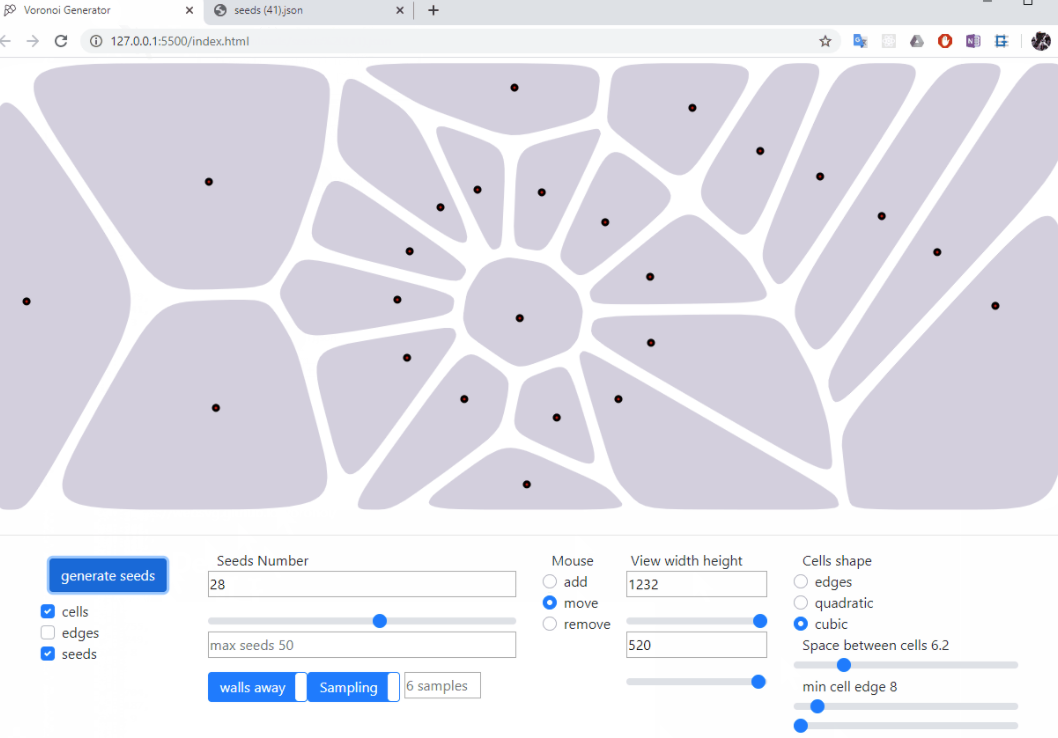
Task: Open the OneNote Web Clipper extension
Action: pos(972,41)
